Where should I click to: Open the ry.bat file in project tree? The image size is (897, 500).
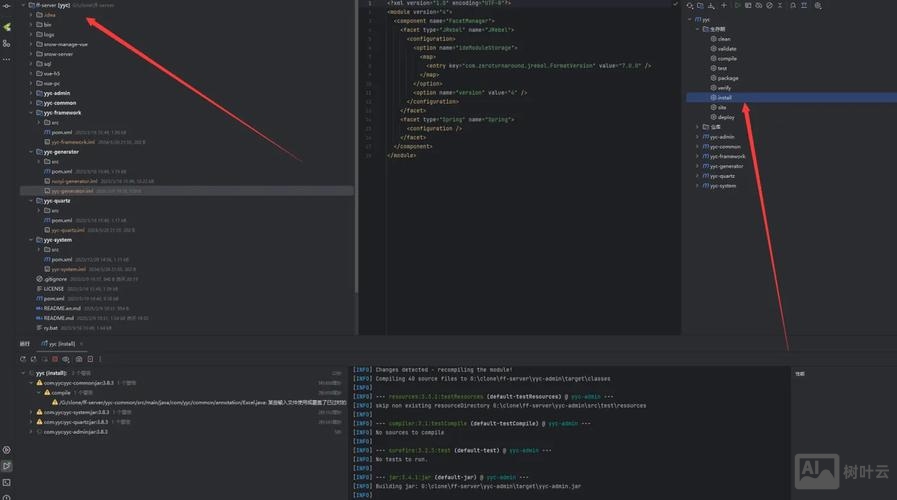(x=50, y=328)
